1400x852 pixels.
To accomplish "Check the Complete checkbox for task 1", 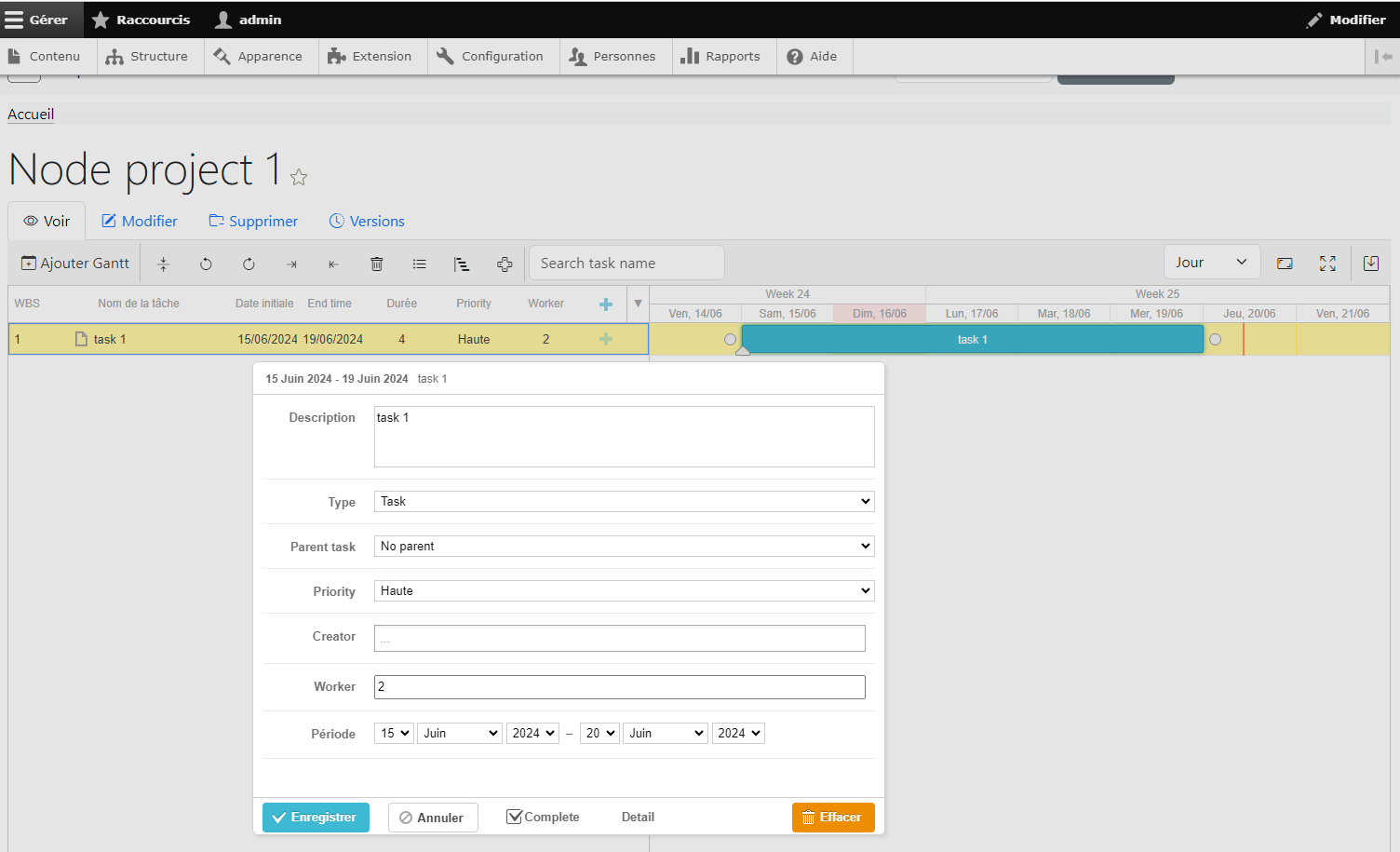I will pos(515,816).
